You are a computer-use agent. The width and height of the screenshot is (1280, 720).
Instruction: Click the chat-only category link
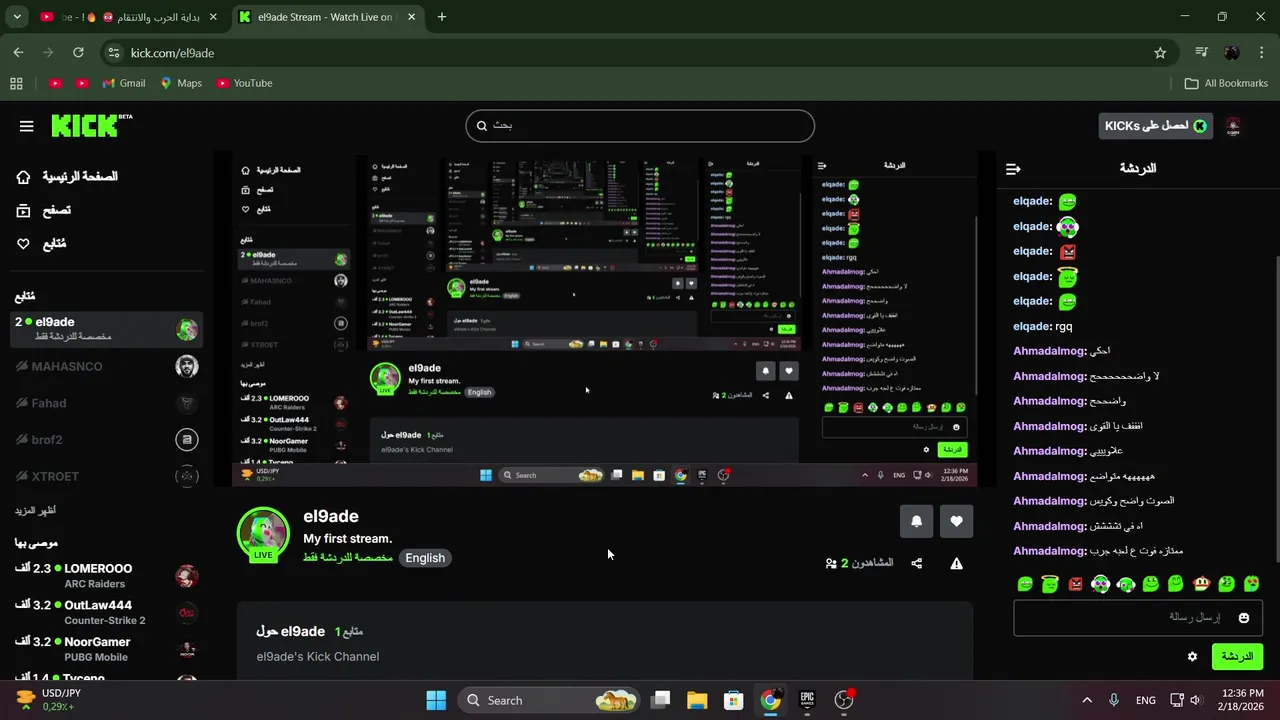348,557
